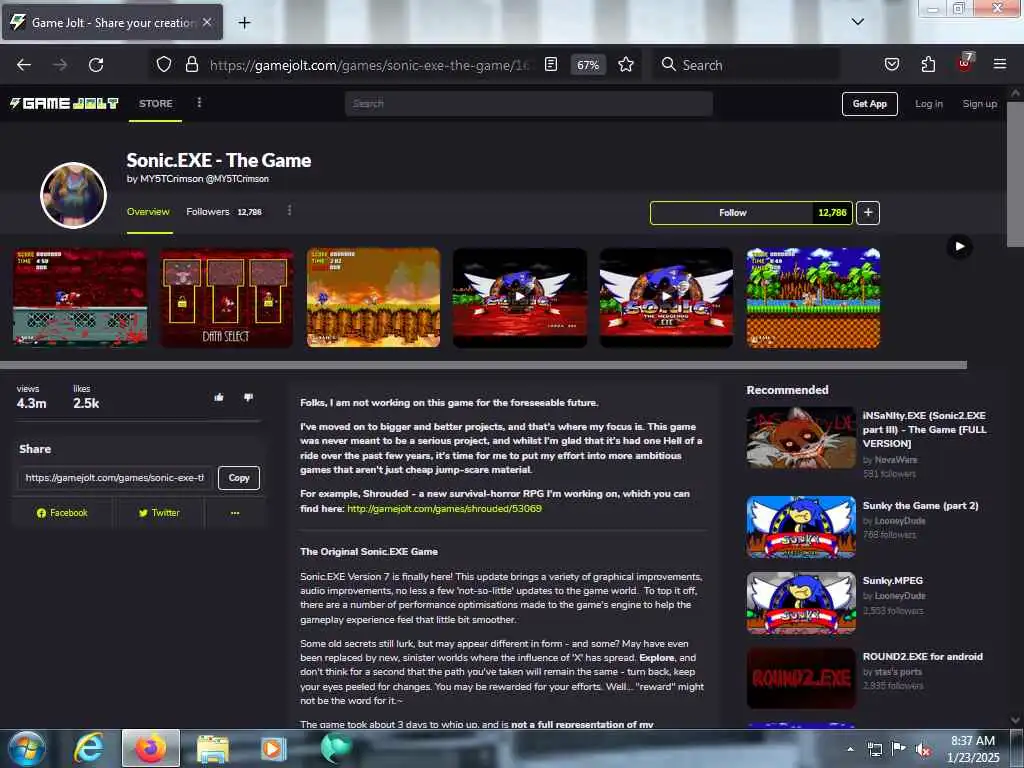Play the first Sonic title video
This screenshot has height=768, width=1024.
[520, 297]
